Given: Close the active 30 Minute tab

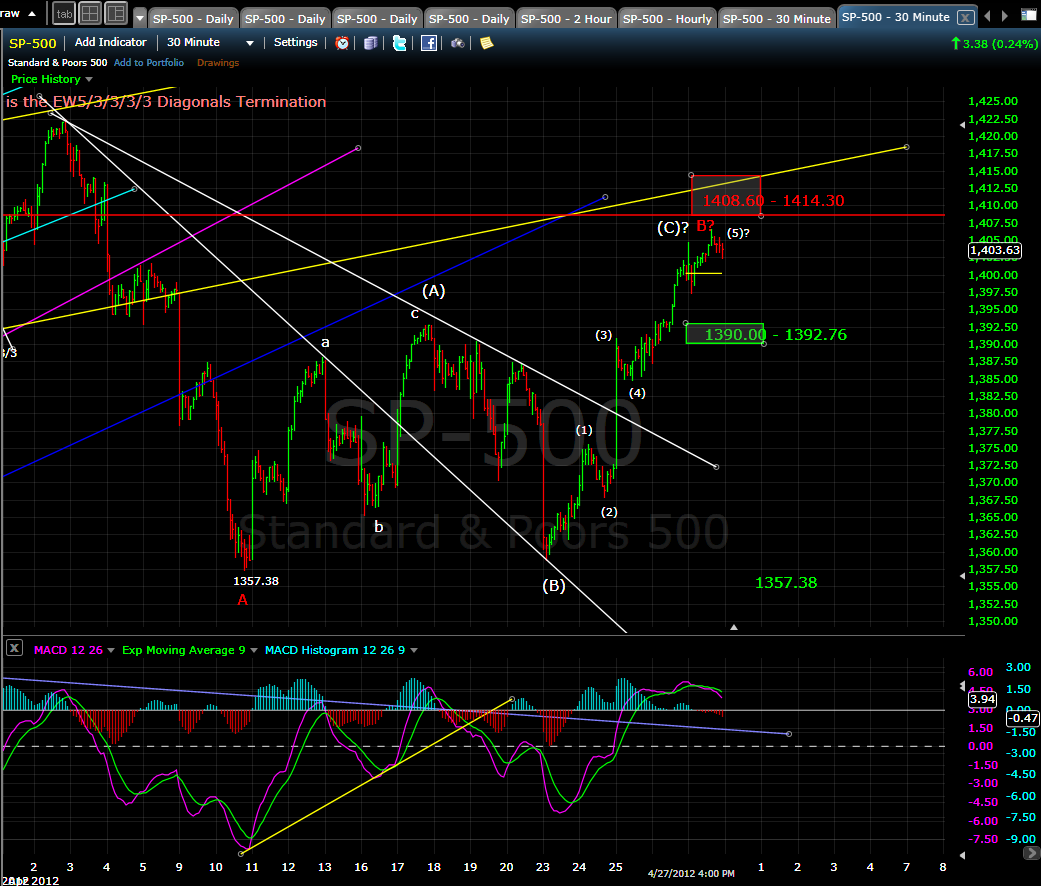Looking at the screenshot, I should pyautogui.click(x=965, y=18).
